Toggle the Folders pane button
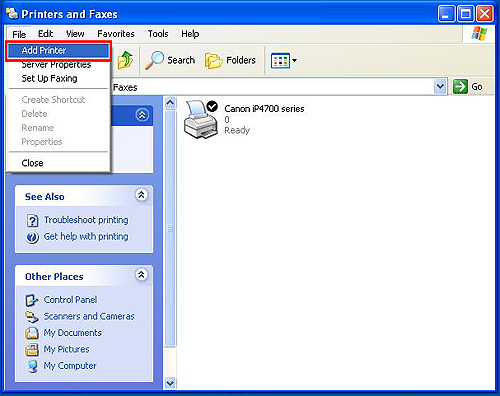 tap(231, 60)
